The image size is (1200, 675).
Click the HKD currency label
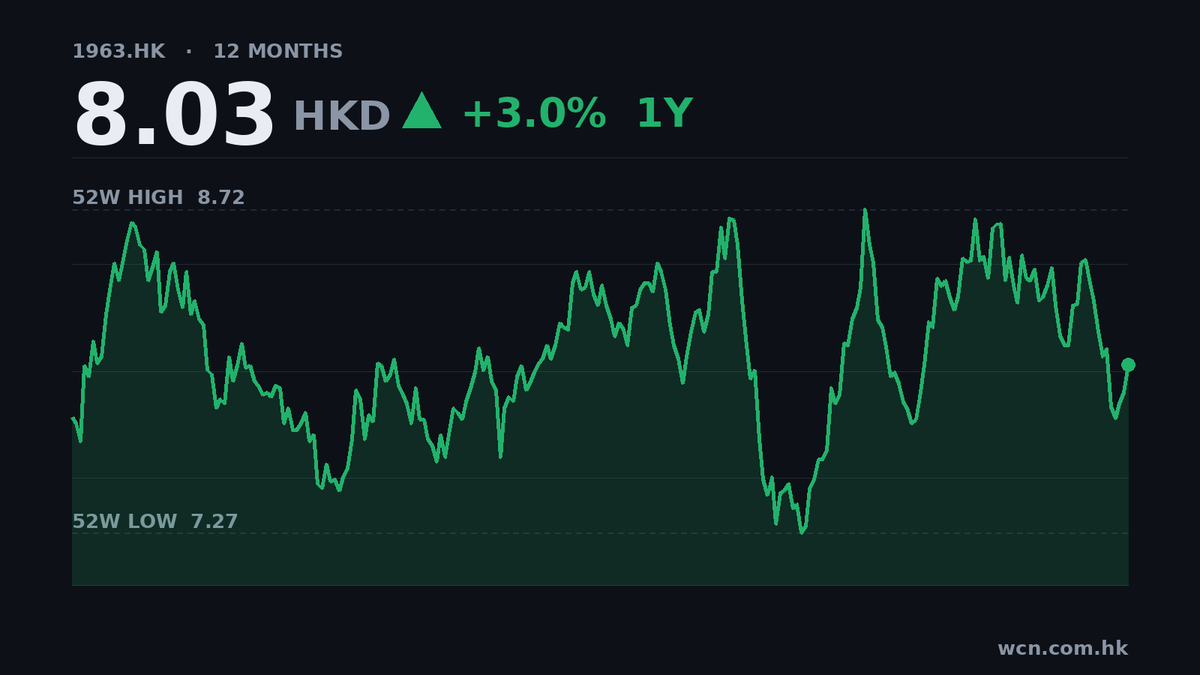click(341, 116)
